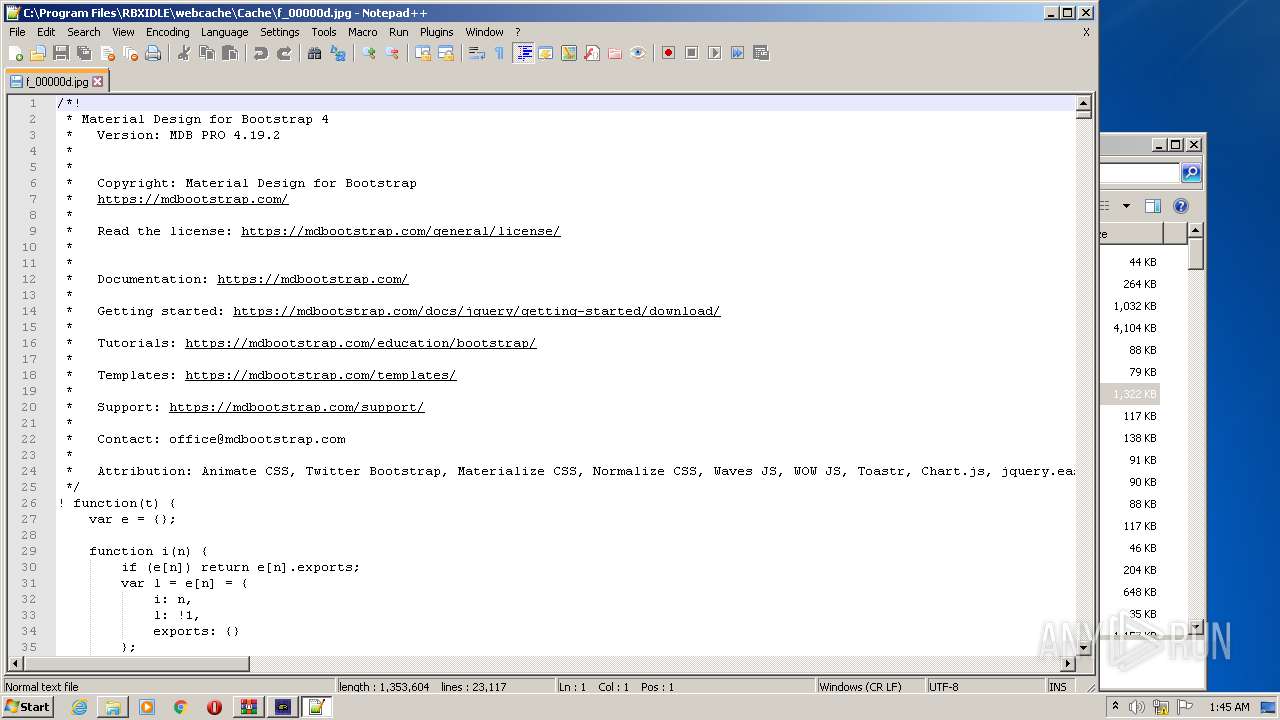Redo action using toolbar arrow icon
This screenshot has height=720, width=1280.
pos(284,53)
